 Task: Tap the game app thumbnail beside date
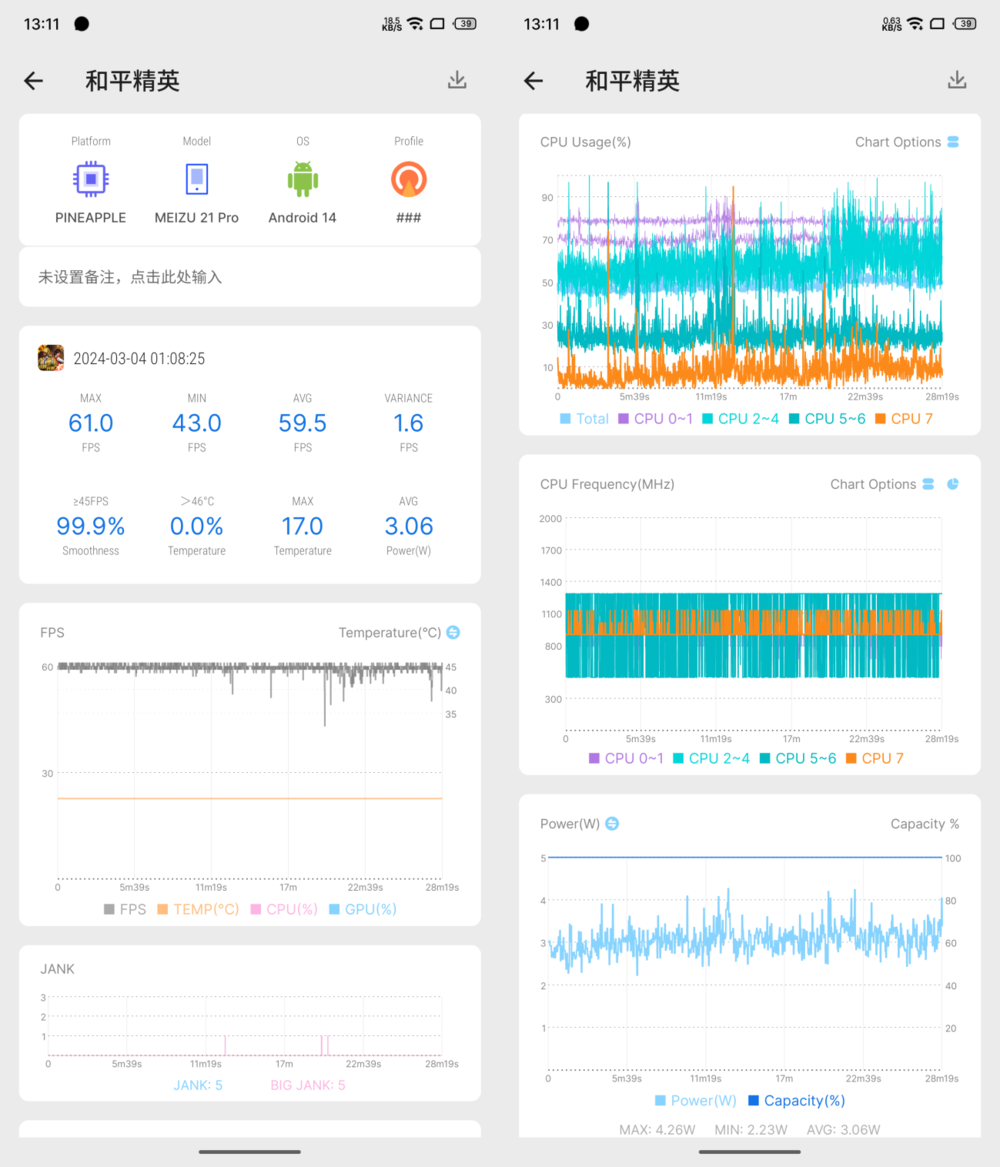51,358
